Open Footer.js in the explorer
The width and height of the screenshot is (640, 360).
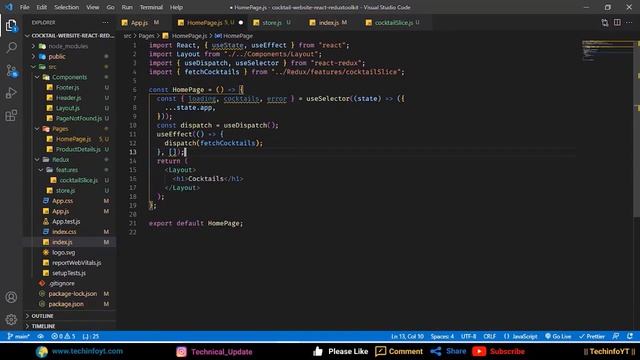click(x=69, y=87)
